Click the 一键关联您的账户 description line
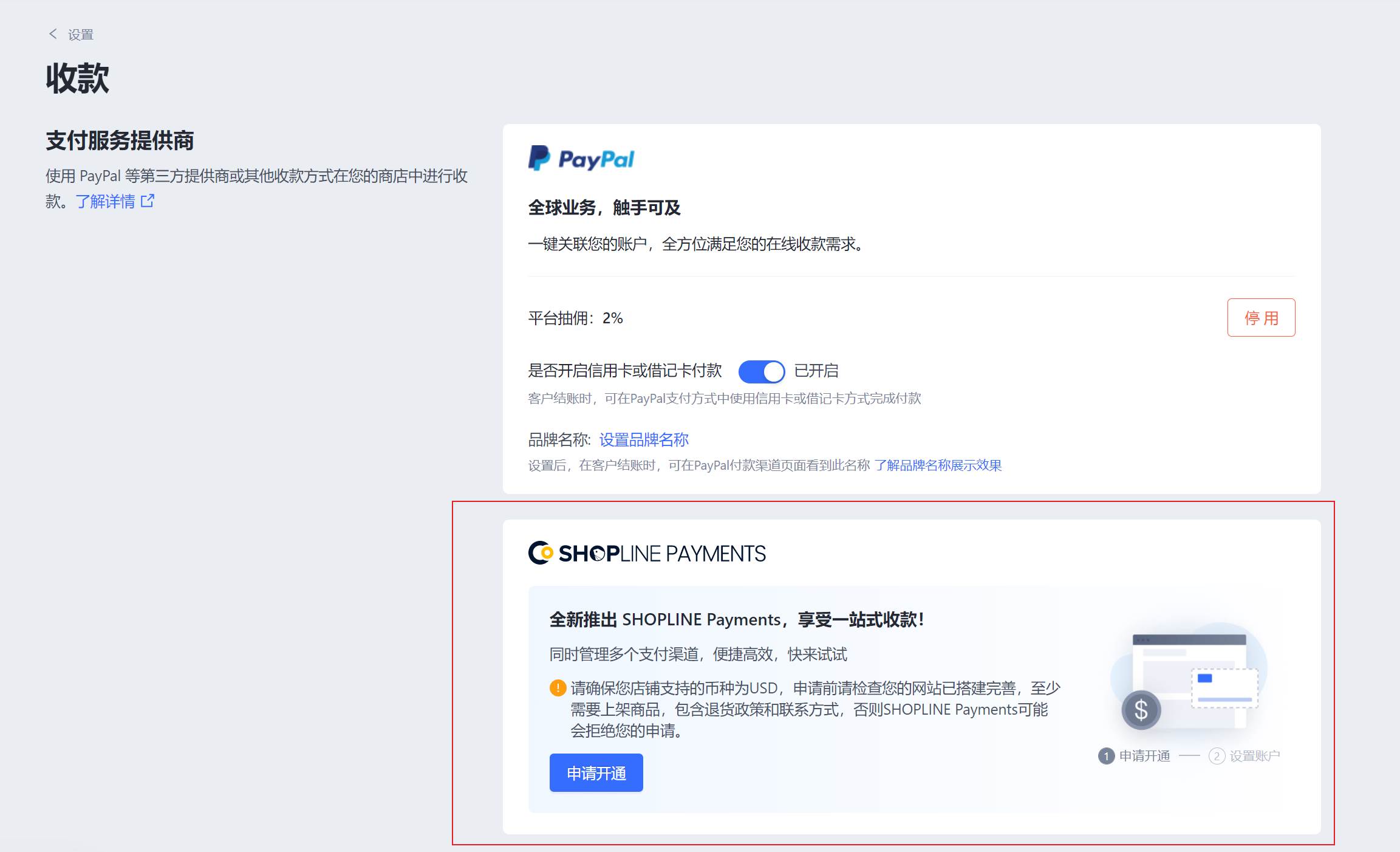The width and height of the screenshot is (1400, 852). click(697, 244)
